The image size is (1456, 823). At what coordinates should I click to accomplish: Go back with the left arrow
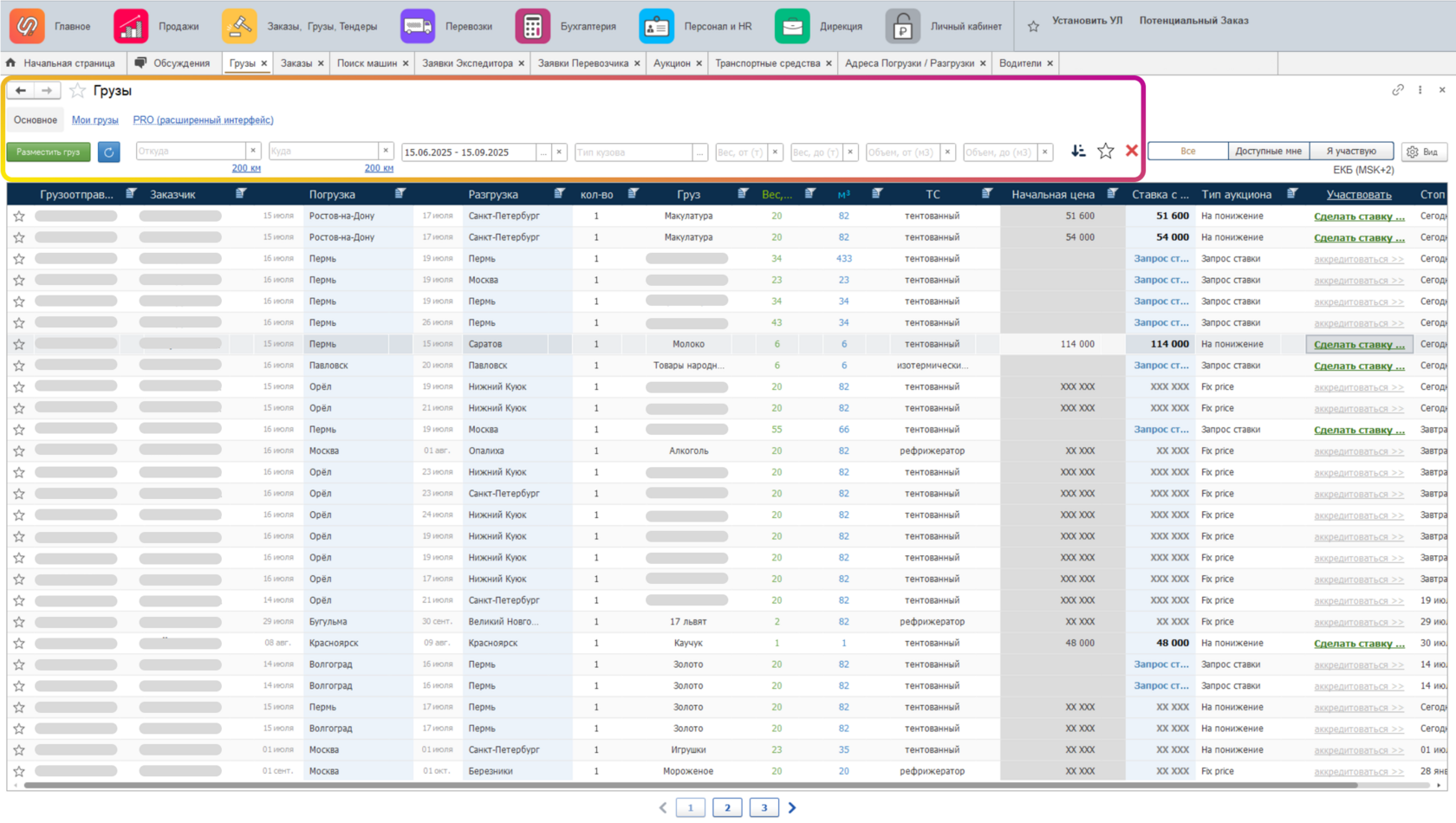21,90
